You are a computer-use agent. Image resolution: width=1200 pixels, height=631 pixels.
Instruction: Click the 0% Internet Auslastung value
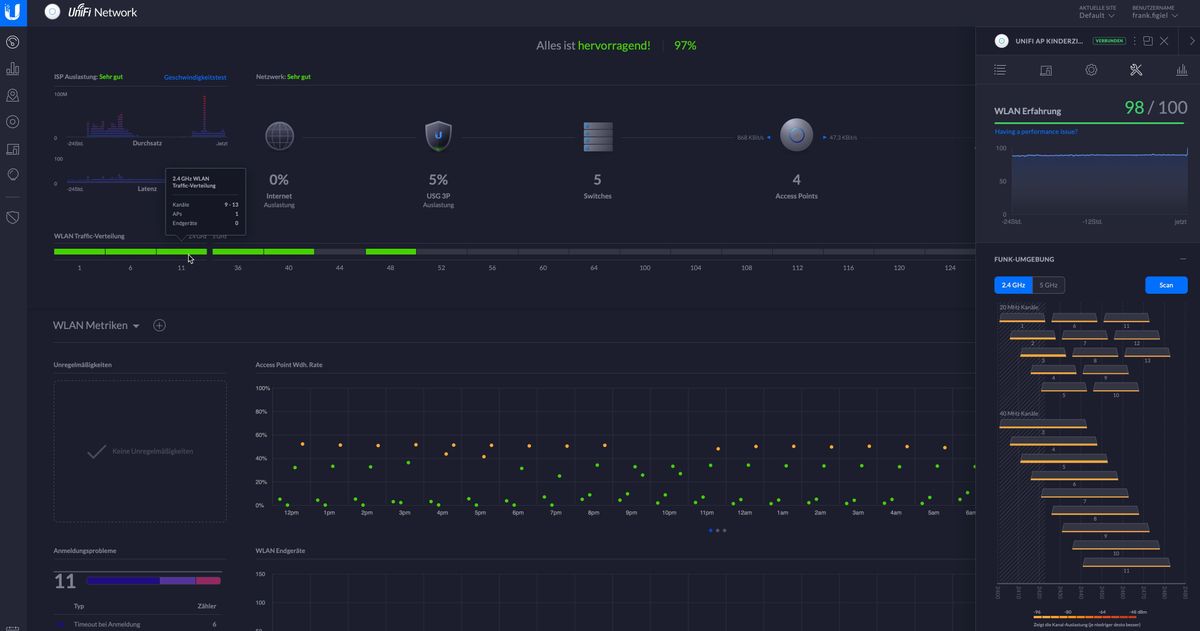pos(279,180)
